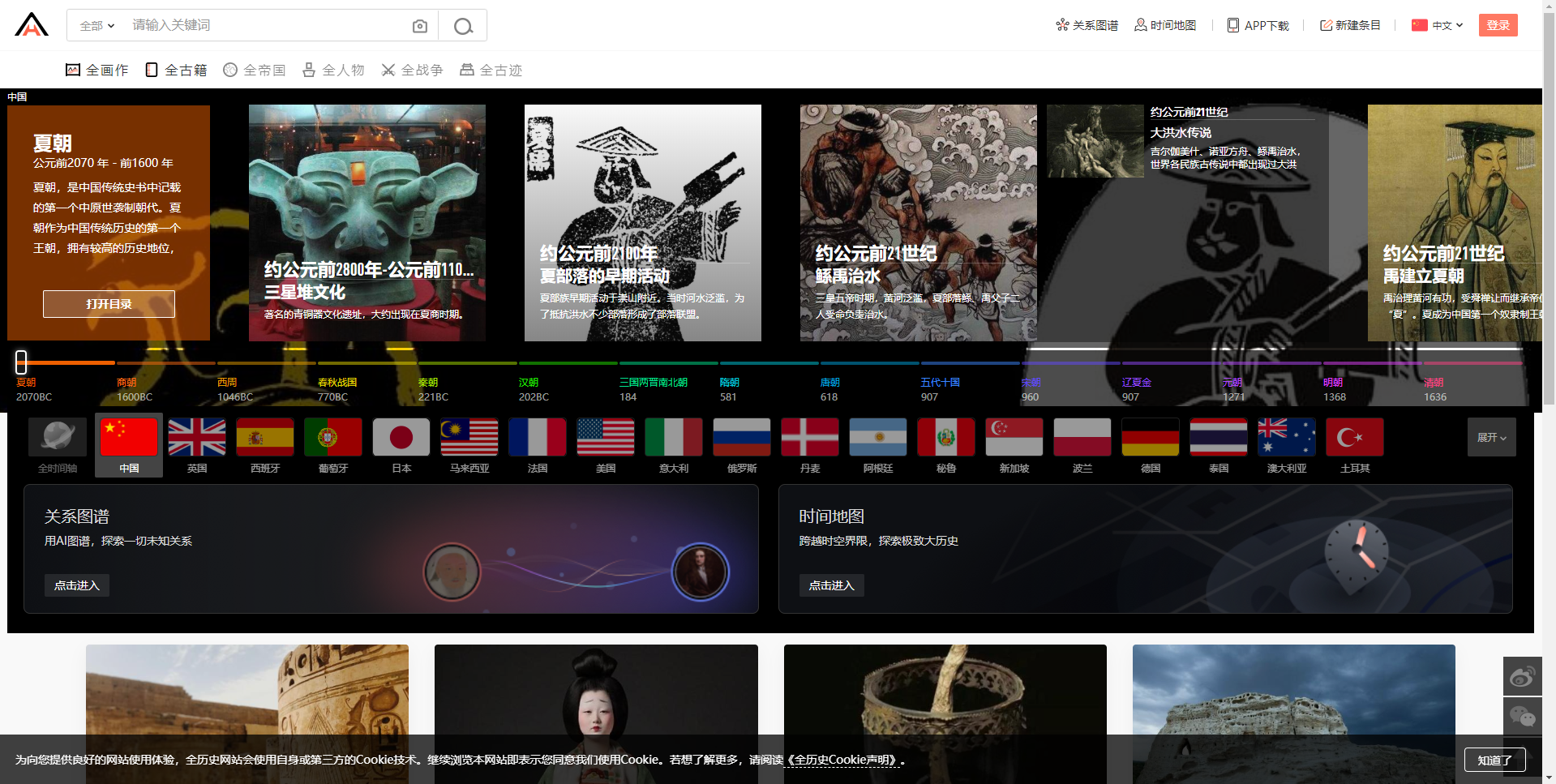The width and height of the screenshot is (1556, 784).
Task: Open 时间地图 in top navigation
Action: pyautogui.click(x=1165, y=25)
